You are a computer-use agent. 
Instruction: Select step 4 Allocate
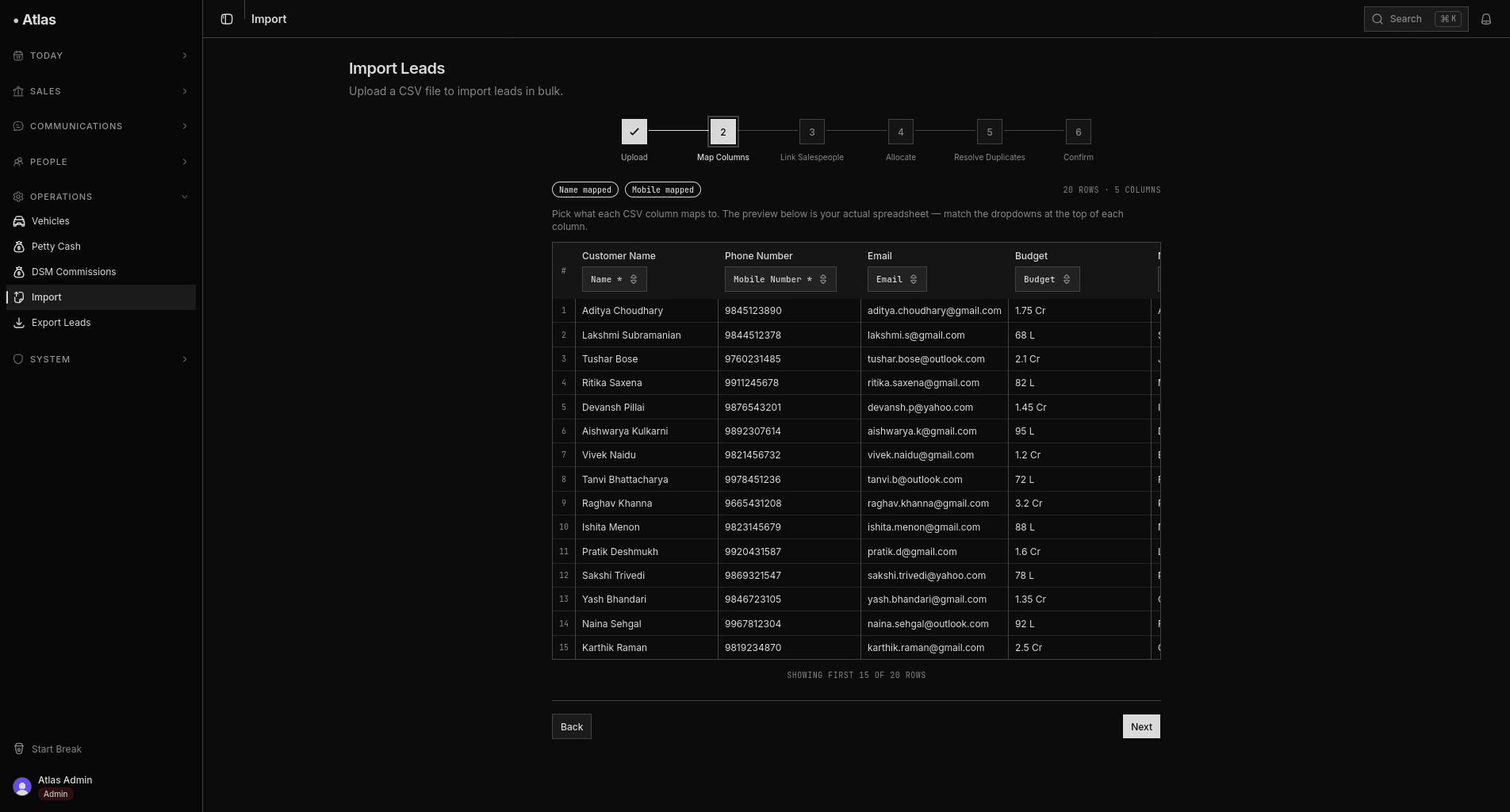click(x=901, y=132)
